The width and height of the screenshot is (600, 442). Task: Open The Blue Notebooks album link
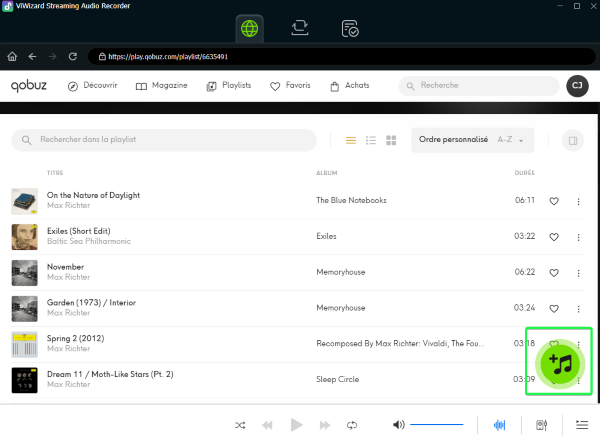[351, 200]
